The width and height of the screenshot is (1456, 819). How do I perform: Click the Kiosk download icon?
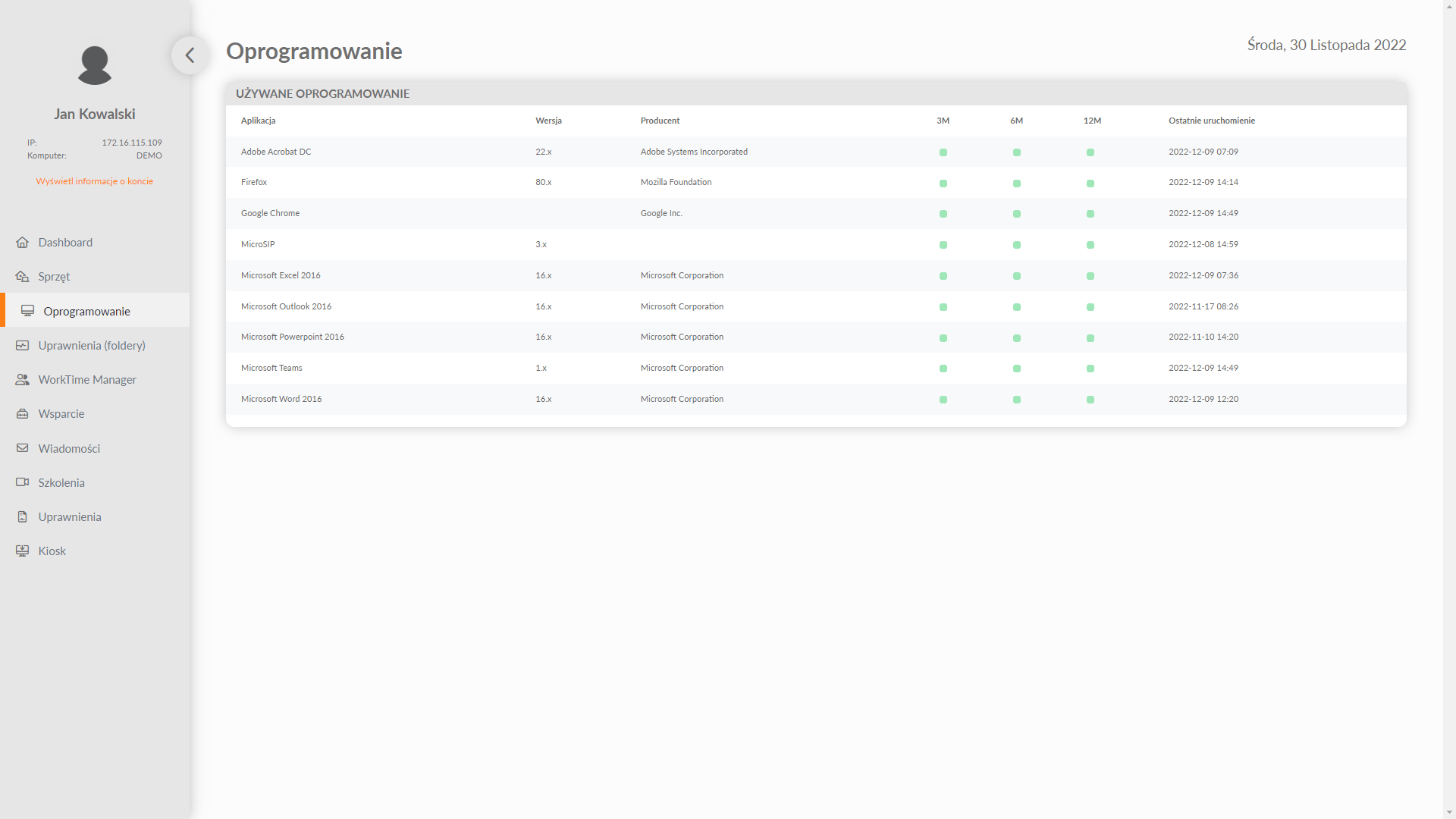pyautogui.click(x=23, y=551)
